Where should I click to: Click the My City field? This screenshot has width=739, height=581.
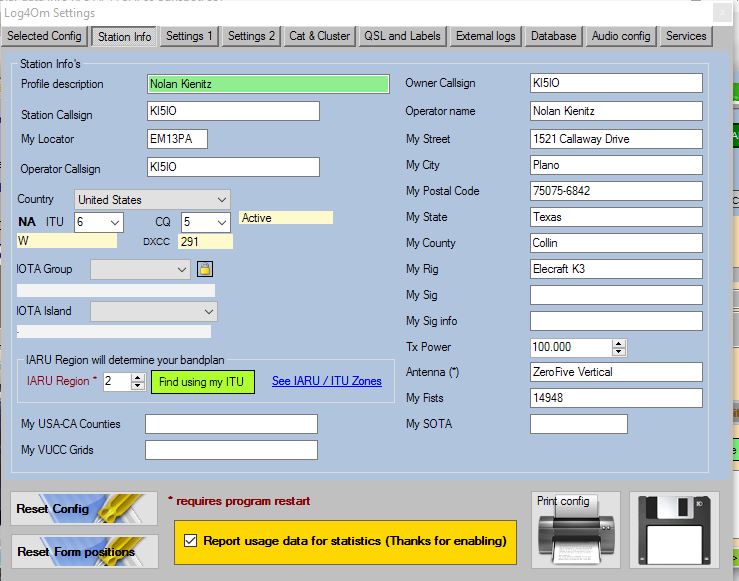click(616, 165)
